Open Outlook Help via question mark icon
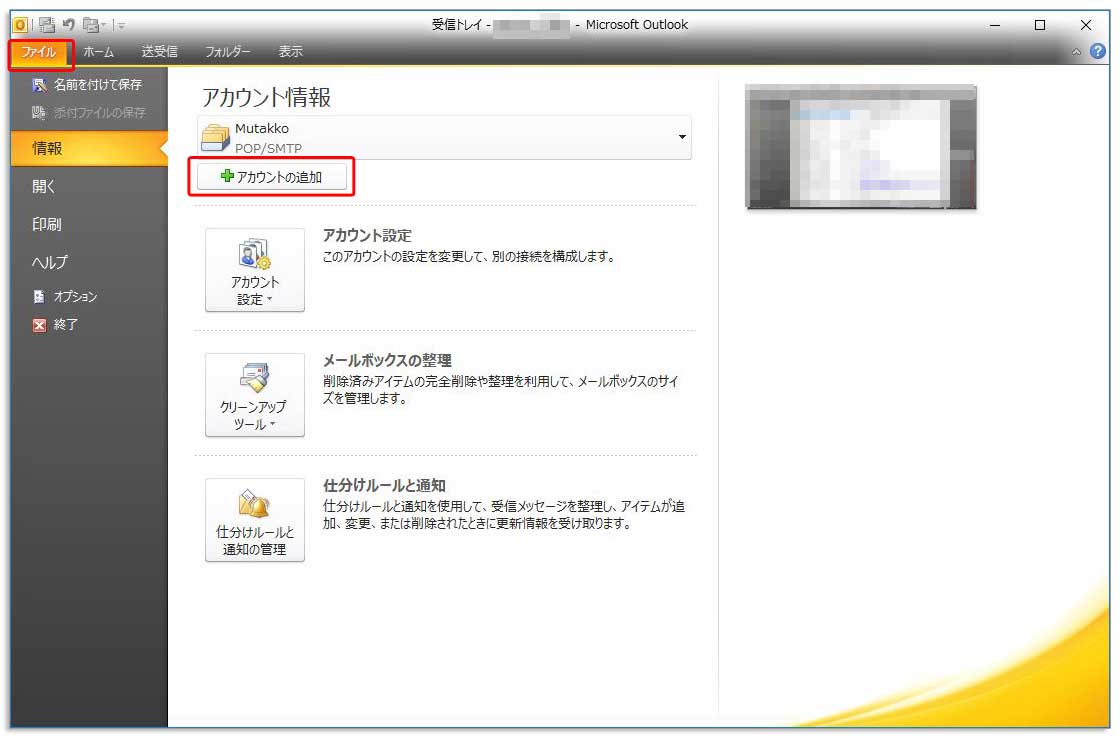This screenshot has width=1120, height=738. [x=1099, y=51]
